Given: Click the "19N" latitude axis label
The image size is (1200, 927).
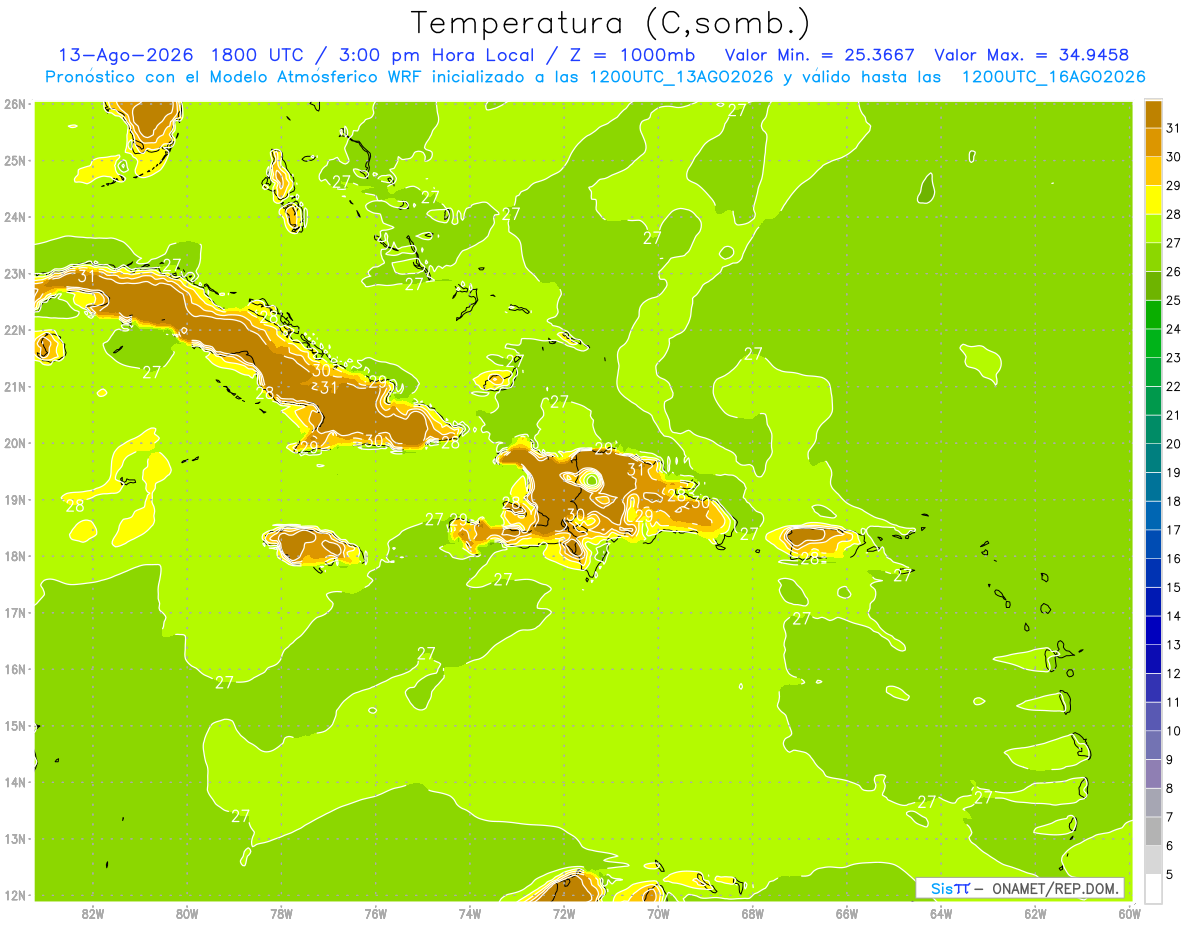Looking at the screenshot, I should coord(15,500).
